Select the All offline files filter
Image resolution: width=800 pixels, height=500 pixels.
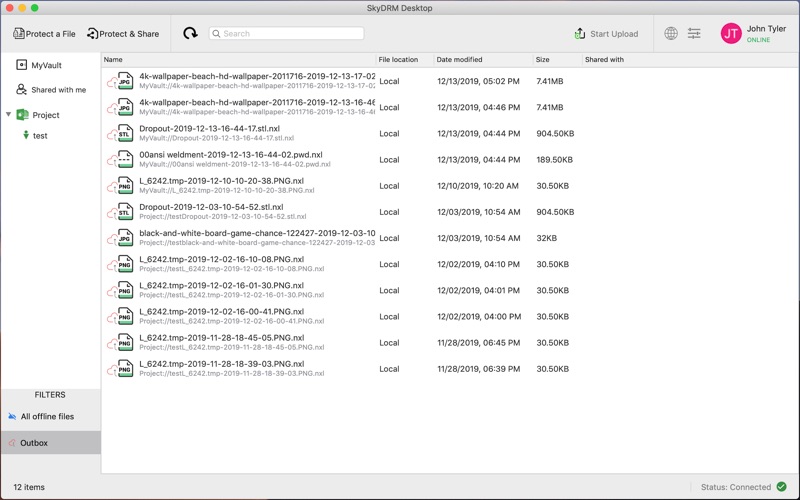tap(47, 416)
